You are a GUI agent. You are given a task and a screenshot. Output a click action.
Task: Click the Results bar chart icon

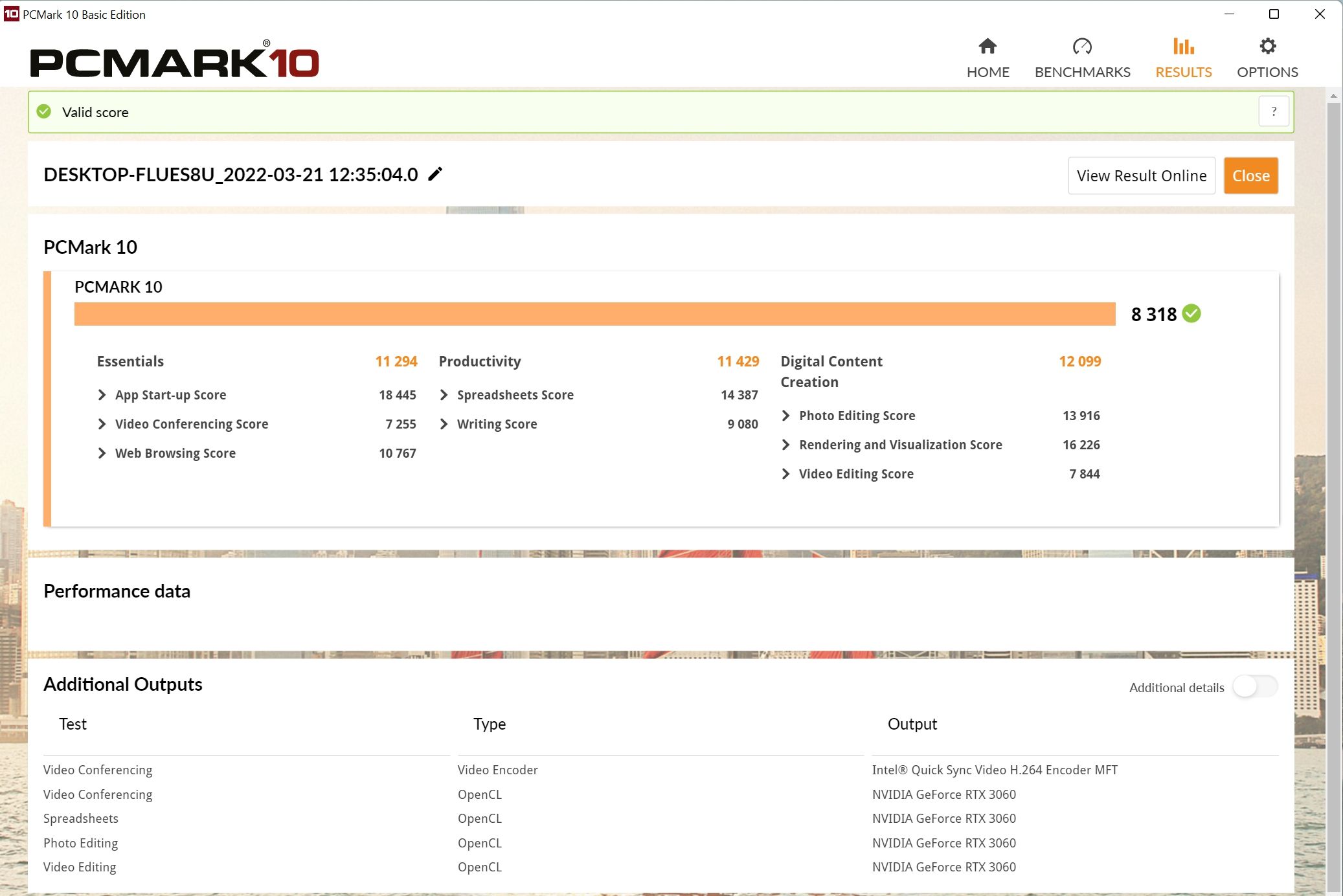1183,46
